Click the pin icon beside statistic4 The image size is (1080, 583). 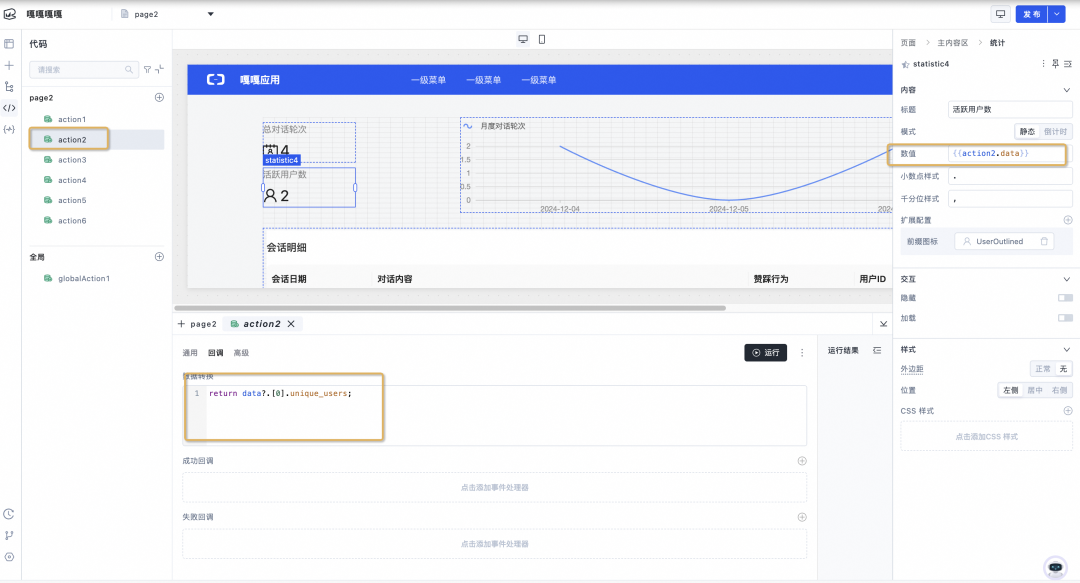(1055, 63)
